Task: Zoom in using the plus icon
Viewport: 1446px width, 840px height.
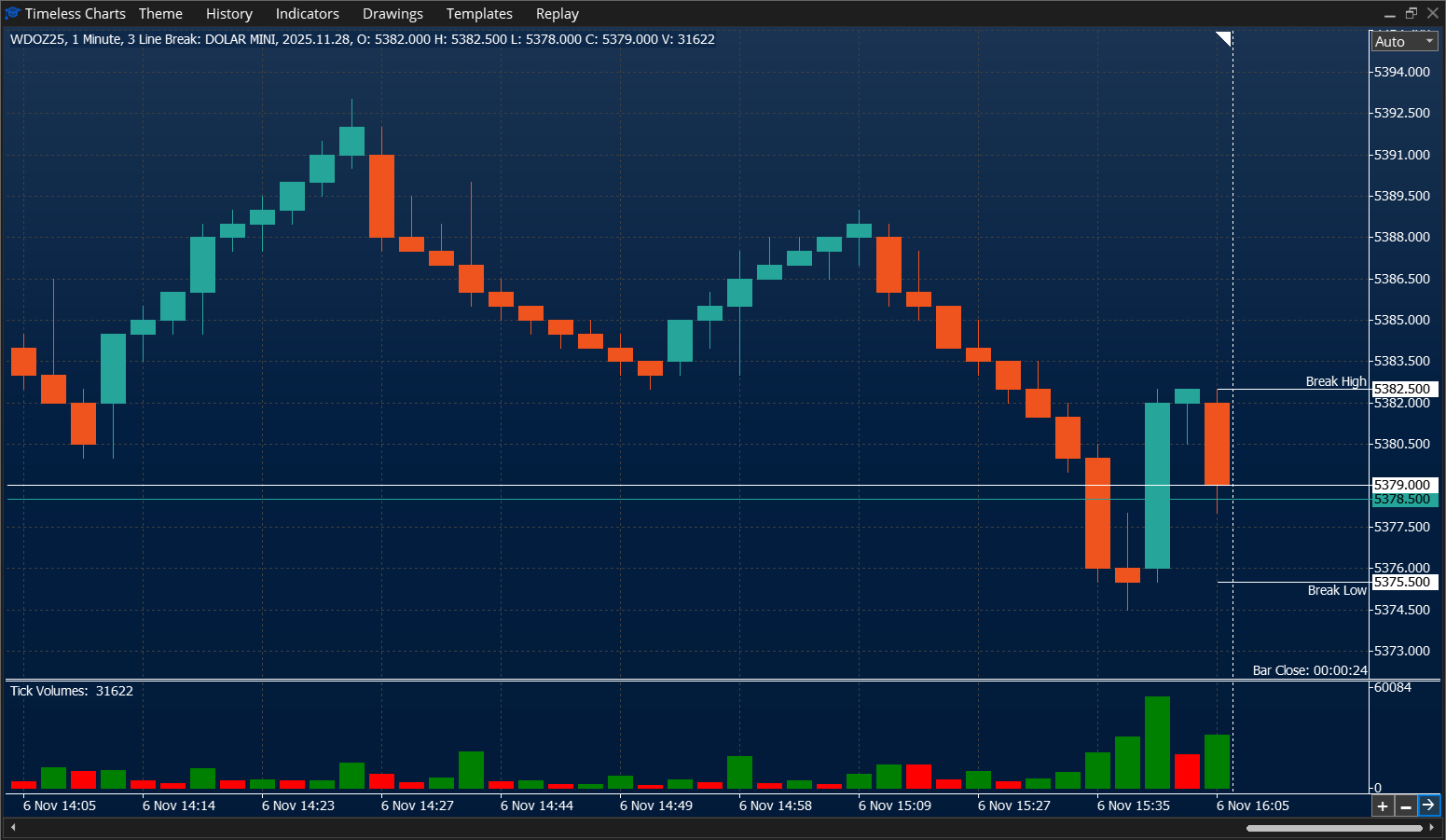Action: [x=1383, y=805]
